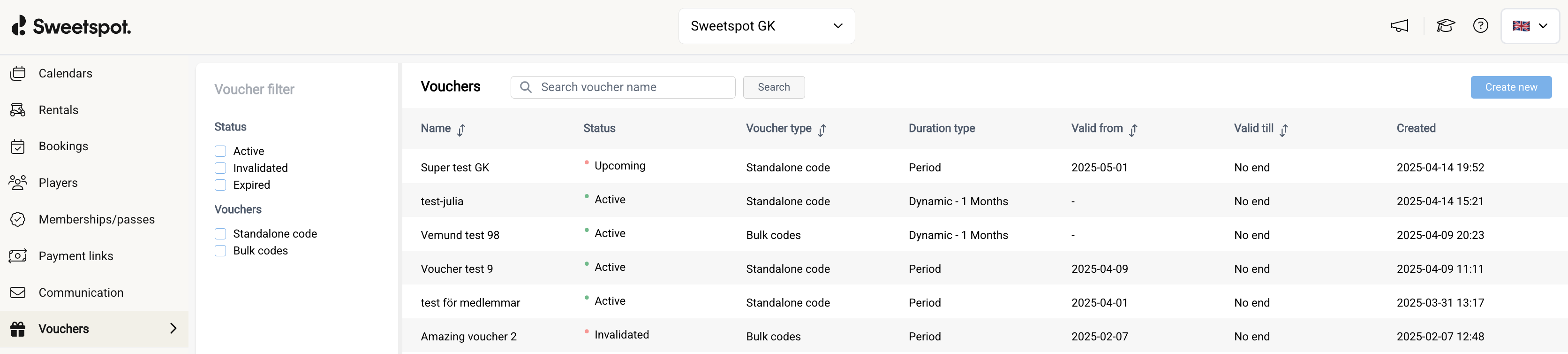
Task: Open the graduation cap academy icon
Action: coord(1445,26)
